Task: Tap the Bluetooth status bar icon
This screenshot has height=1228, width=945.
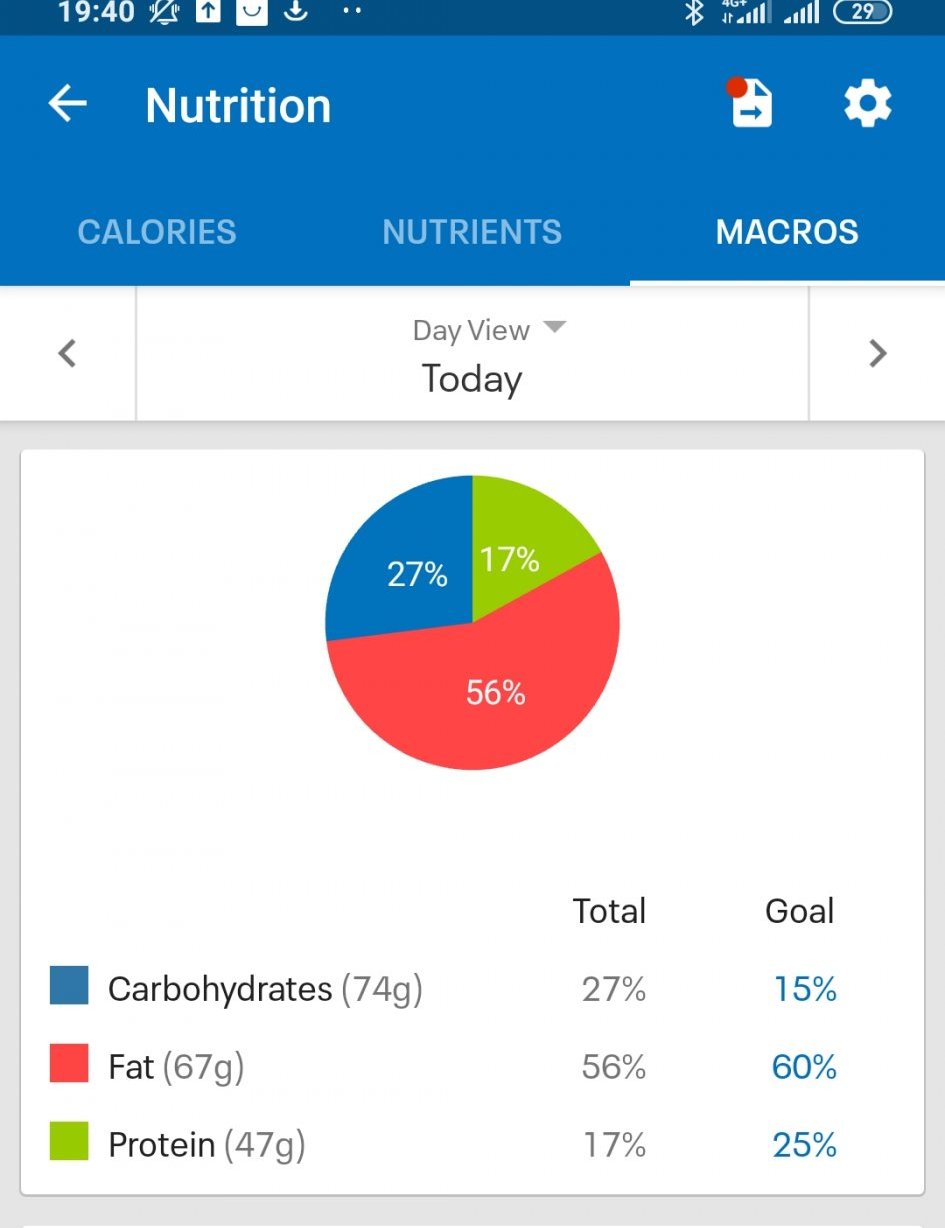Action: click(x=693, y=13)
